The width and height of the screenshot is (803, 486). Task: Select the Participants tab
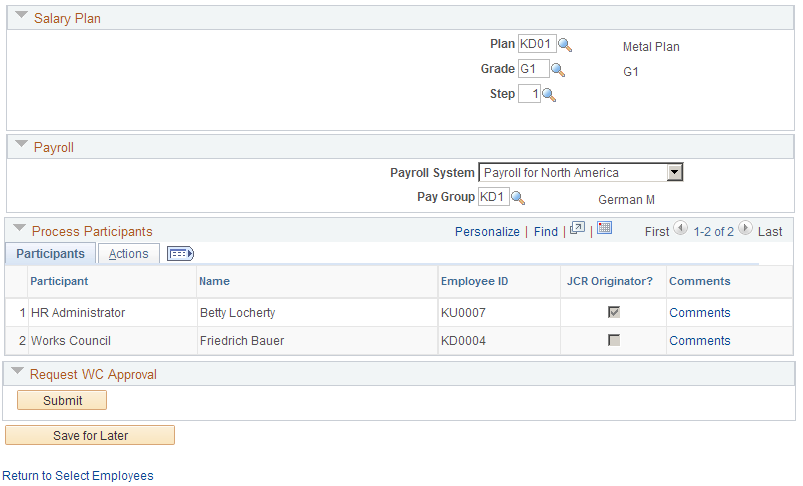[50, 253]
